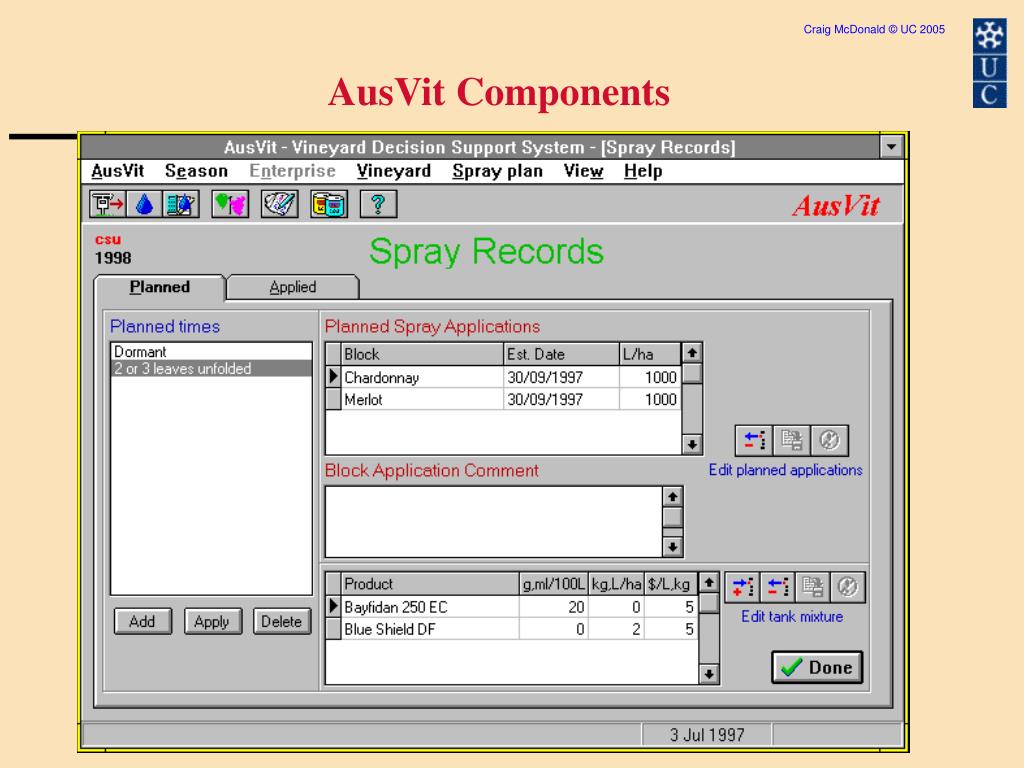Click the blue water droplet toolbar icon
The width and height of the screenshot is (1024, 768).
click(144, 204)
